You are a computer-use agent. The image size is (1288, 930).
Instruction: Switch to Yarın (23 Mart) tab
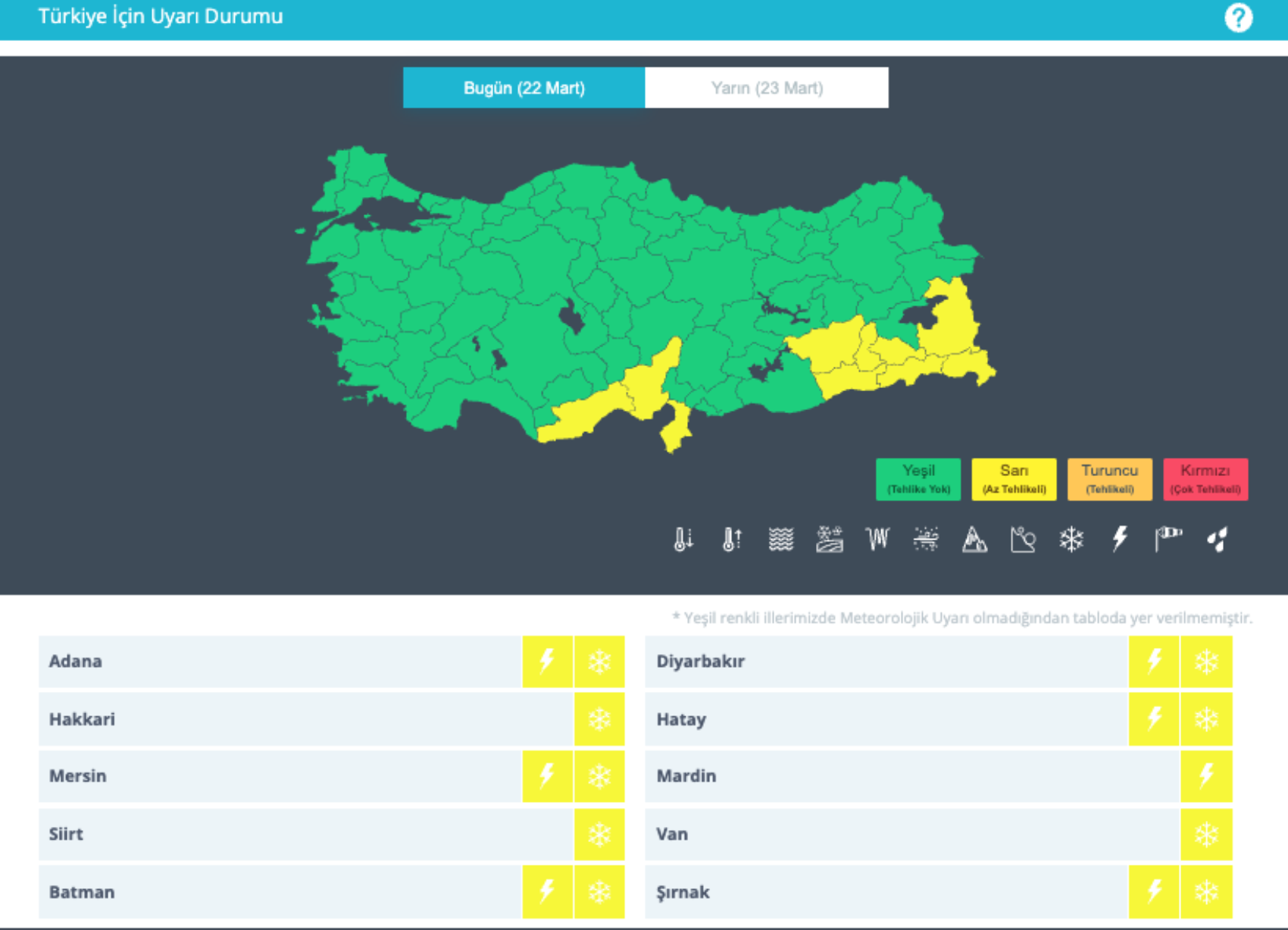point(767,88)
